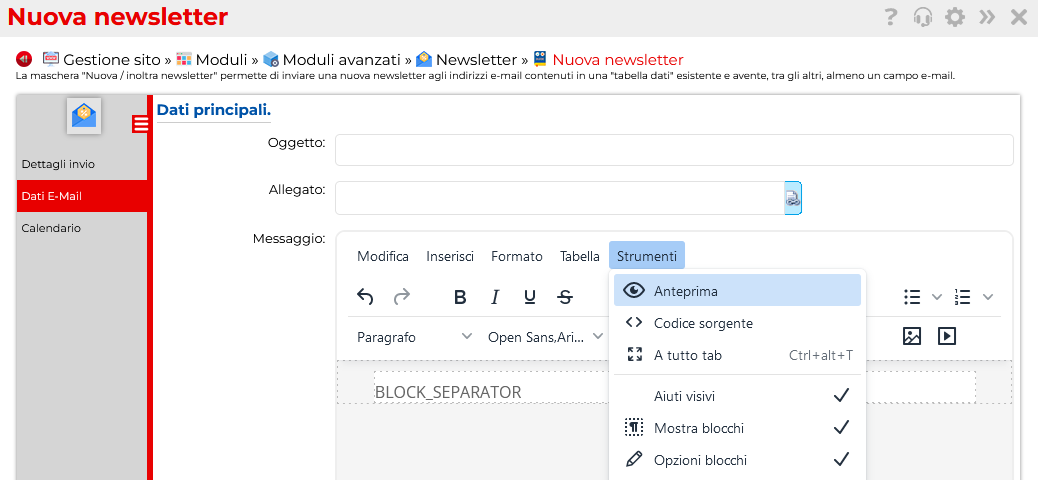
Task: Browse attachment file icon next to Allegato
Action: pos(792,198)
